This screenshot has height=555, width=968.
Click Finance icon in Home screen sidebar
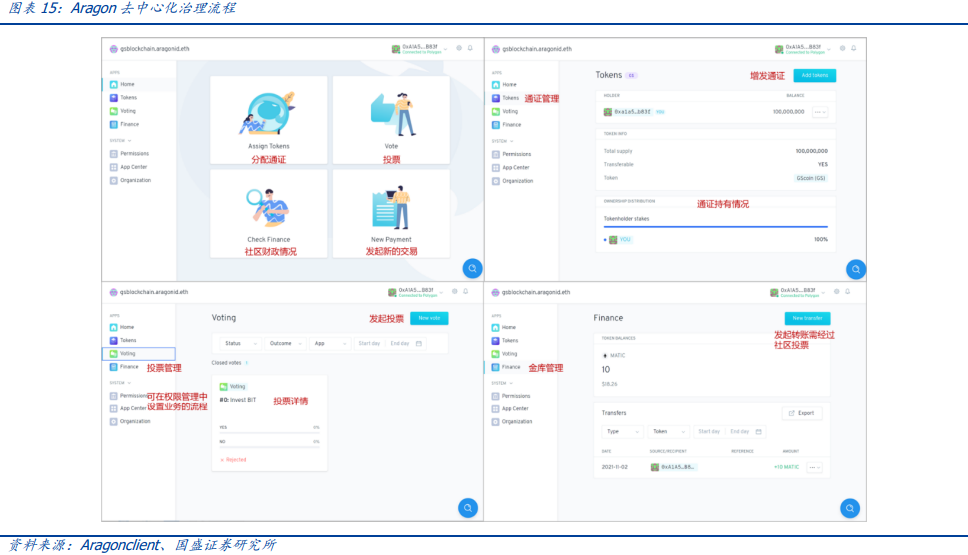[x=114, y=125]
